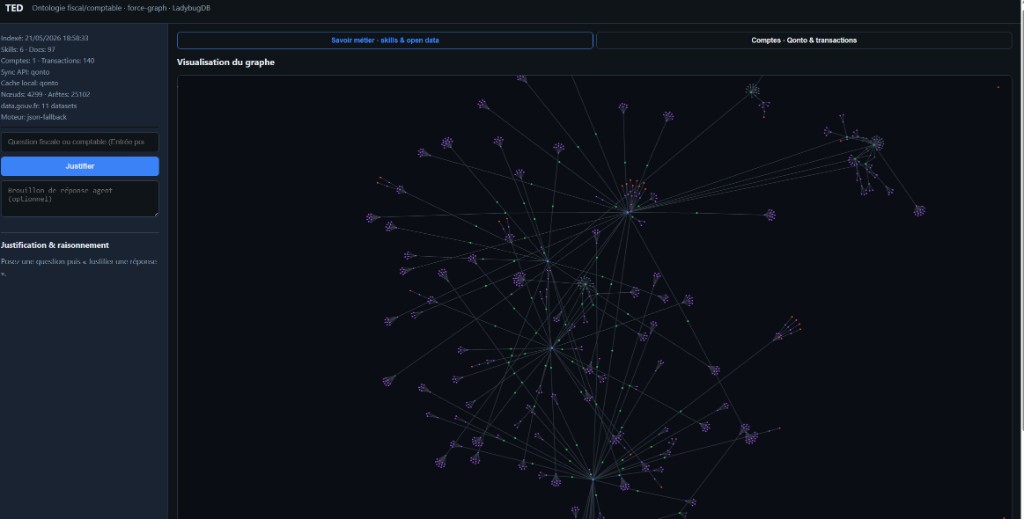Click the "Sync API: qonto" line
This screenshot has height=519, width=1024.
click(25, 72)
